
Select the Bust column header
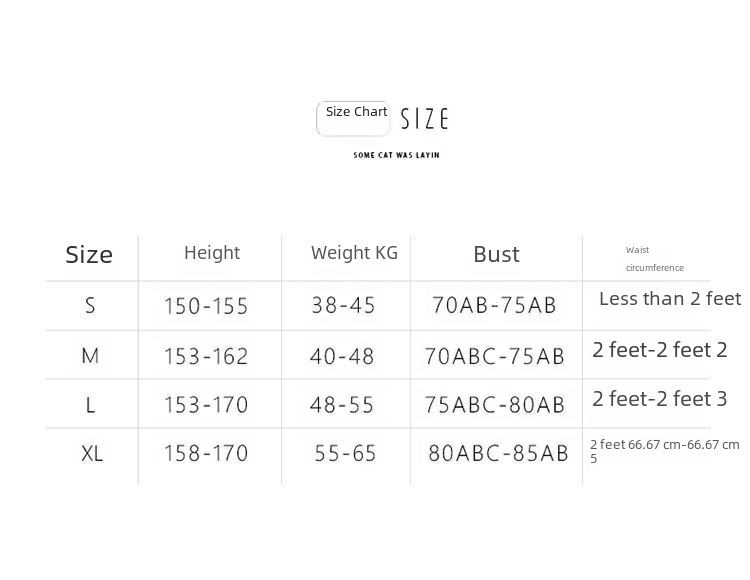[496, 255]
